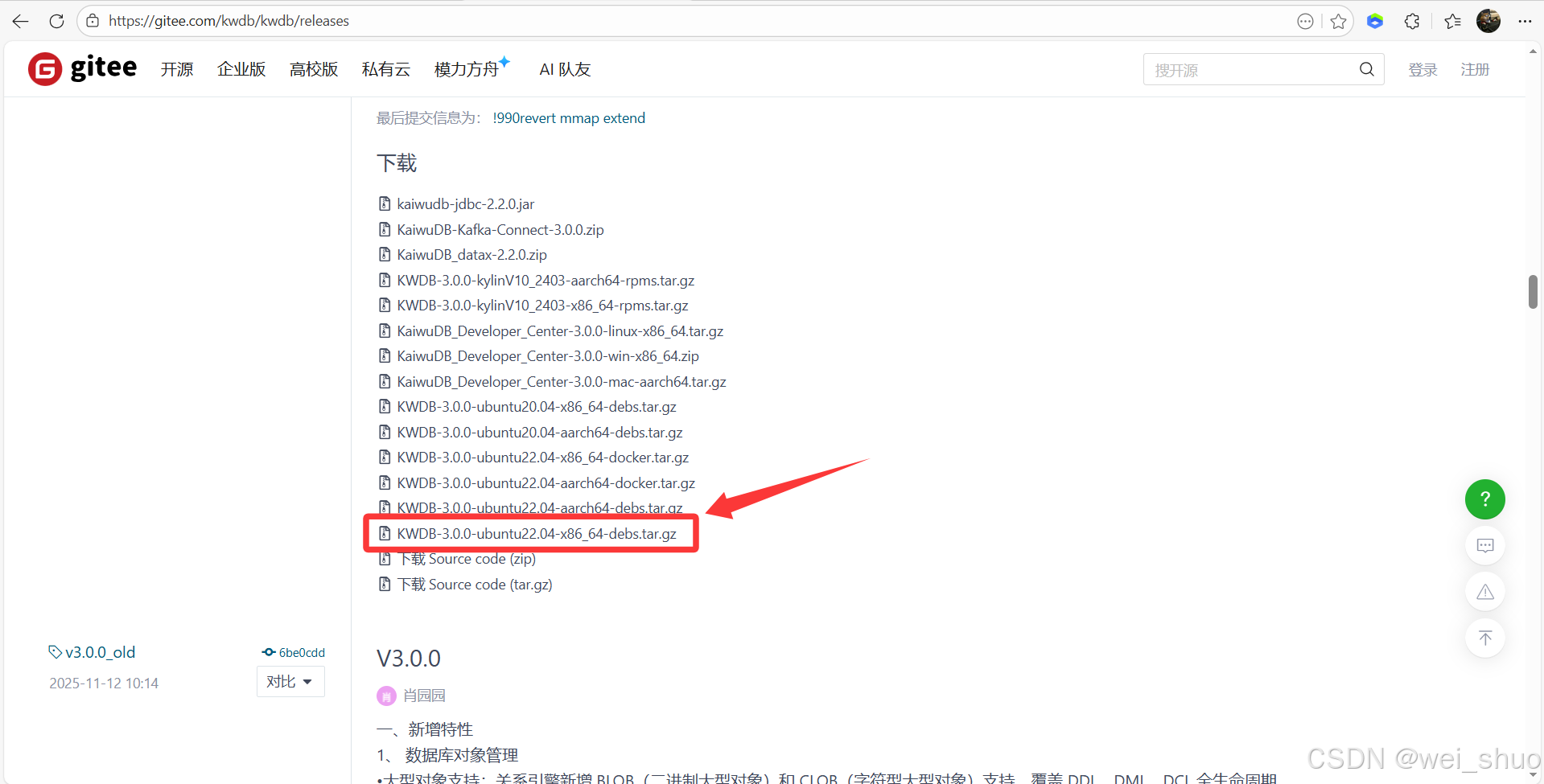Click the page vertical scrollbar thumb
1544x784 pixels.
tap(1533, 291)
